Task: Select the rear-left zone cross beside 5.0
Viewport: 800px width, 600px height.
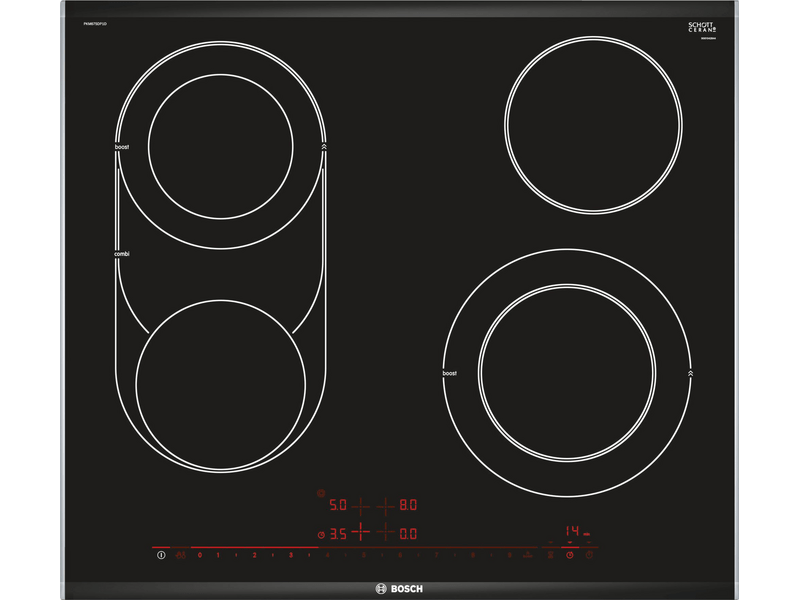Action: [361, 505]
